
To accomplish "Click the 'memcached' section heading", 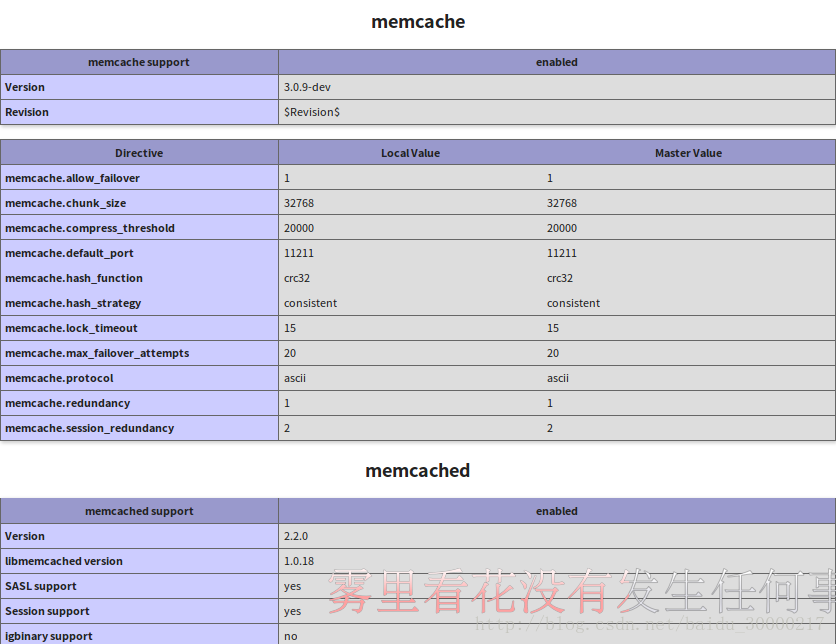I will [x=417, y=470].
